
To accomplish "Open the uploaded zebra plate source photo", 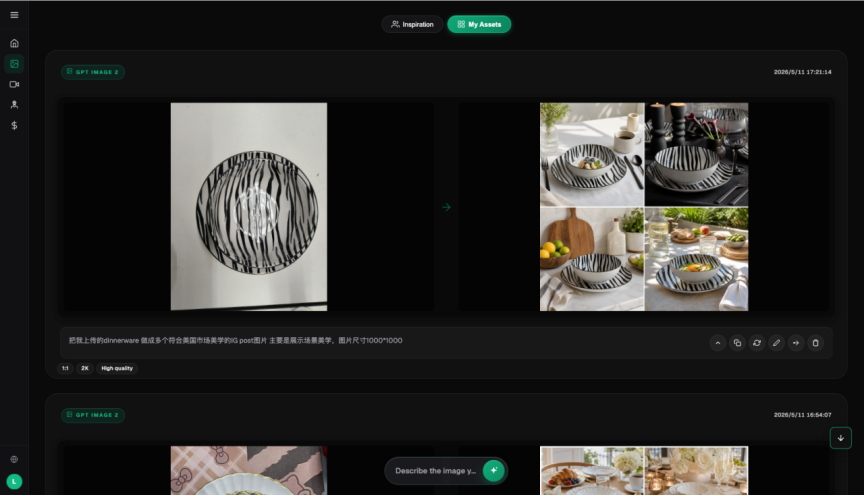I will coord(249,207).
